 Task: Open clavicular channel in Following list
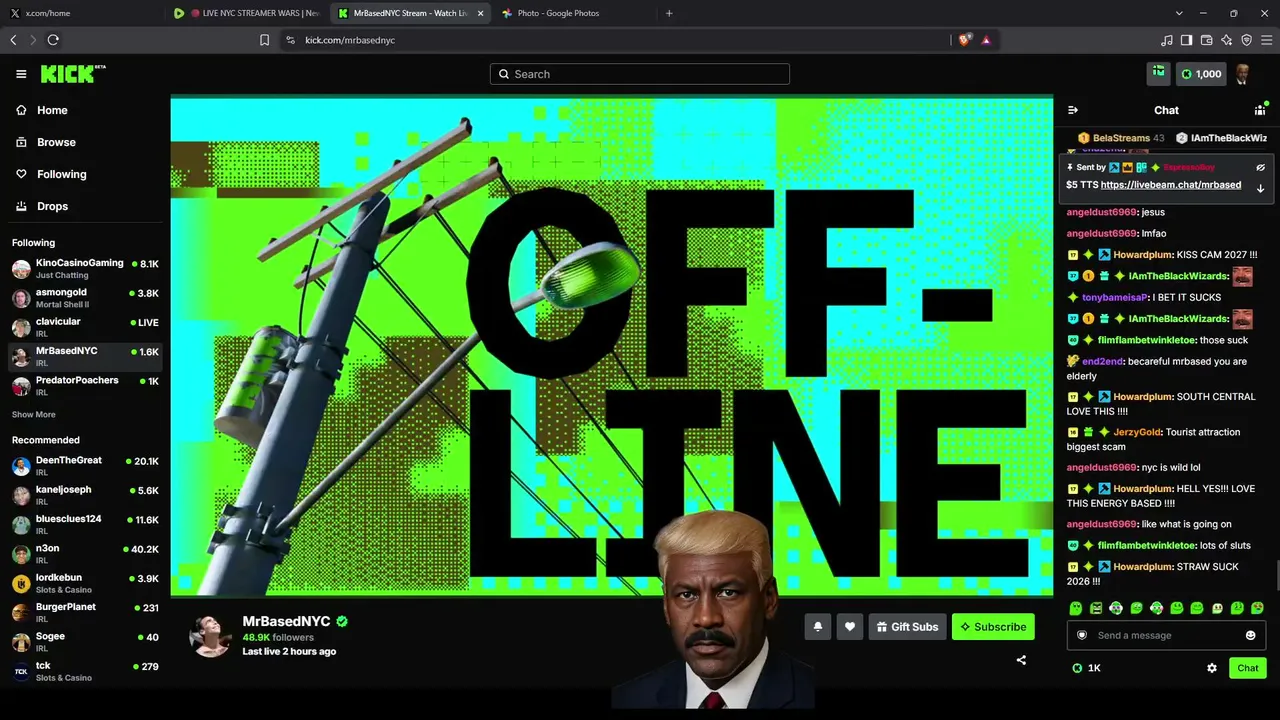pyautogui.click(x=85, y=327)
